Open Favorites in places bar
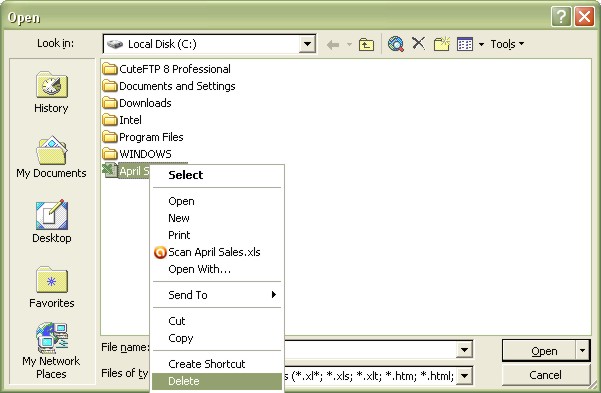Viewport: 601px width, 393px height. pyautogui.click(x=52, y=287)
